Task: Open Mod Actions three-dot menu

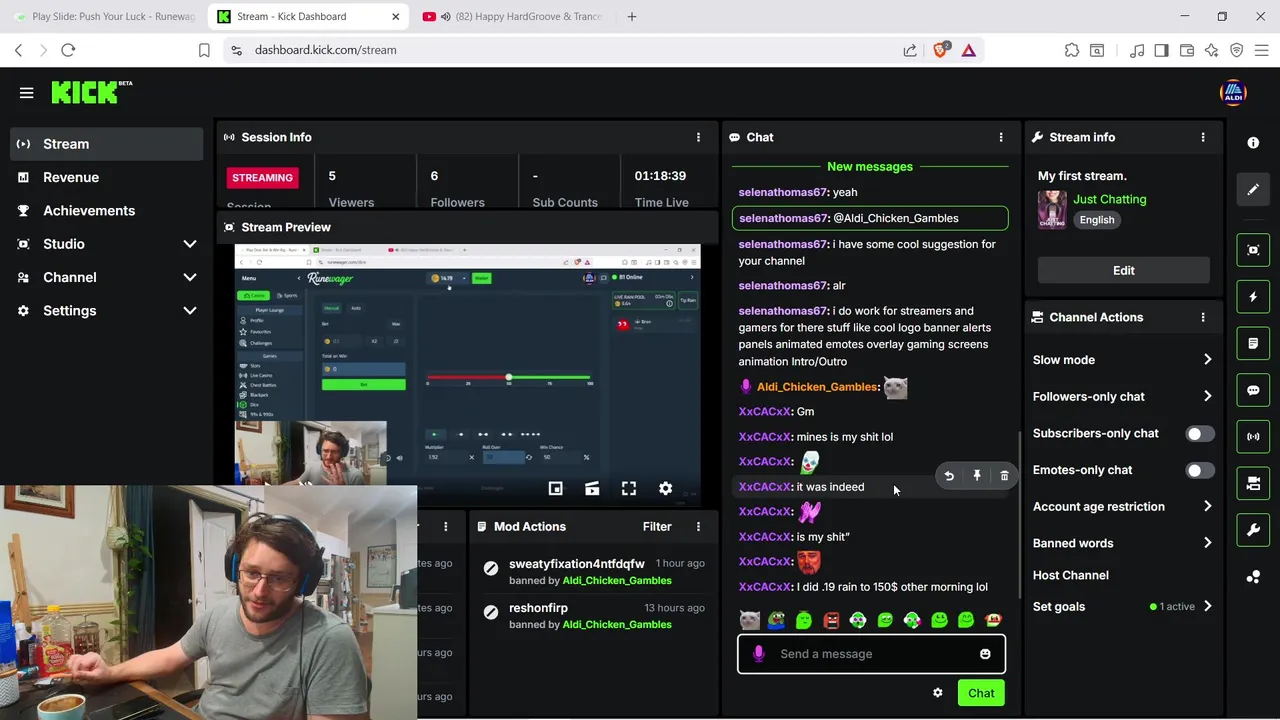Action: (x=698, y=526)
